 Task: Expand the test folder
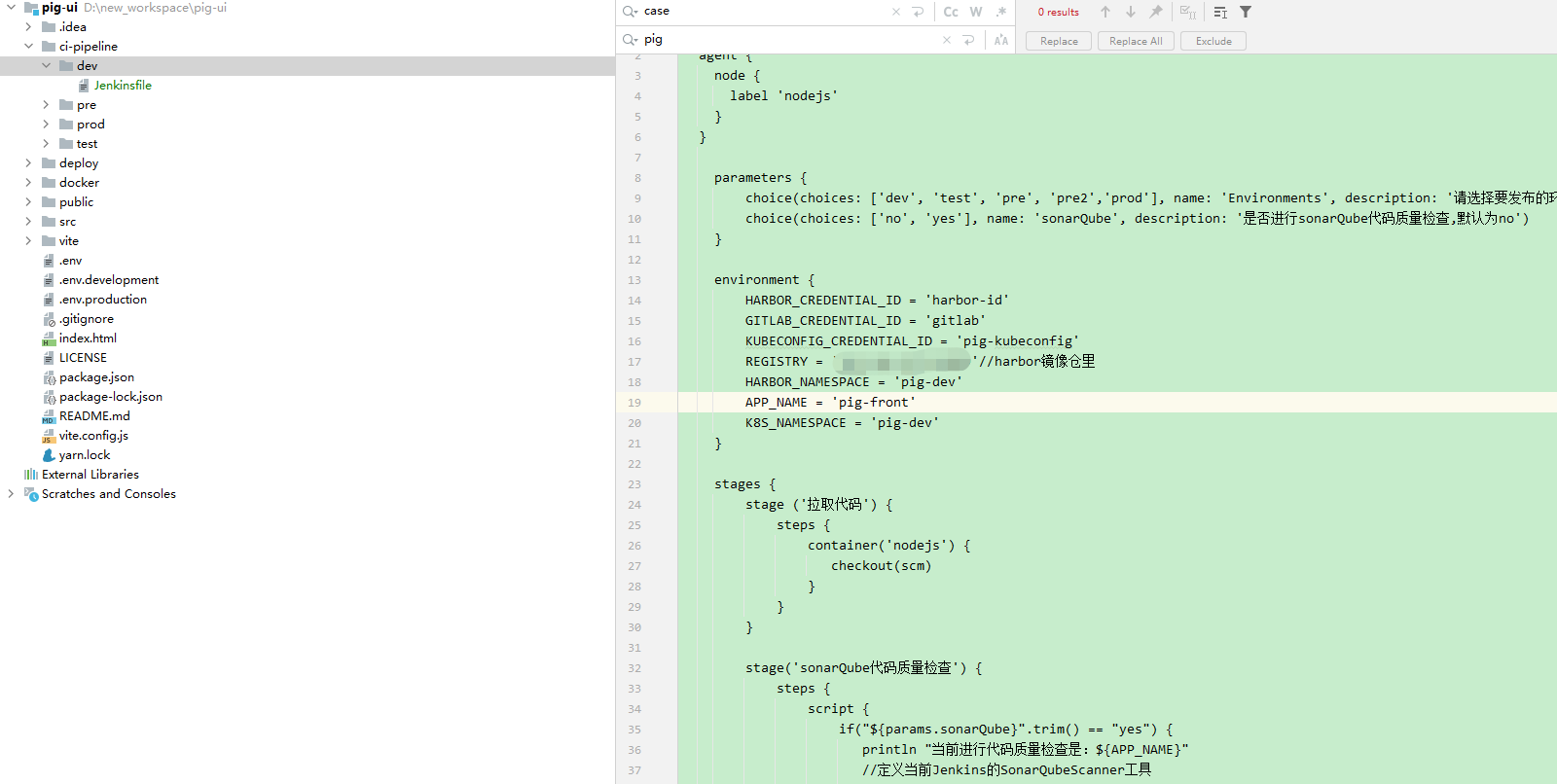(x=46, y=144)
